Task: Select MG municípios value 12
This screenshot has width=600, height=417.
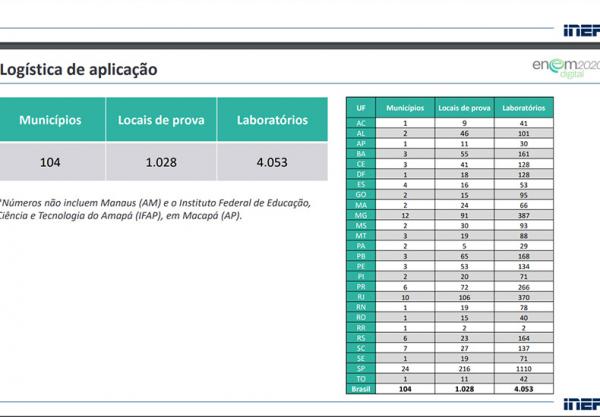Action: (405, 215)
